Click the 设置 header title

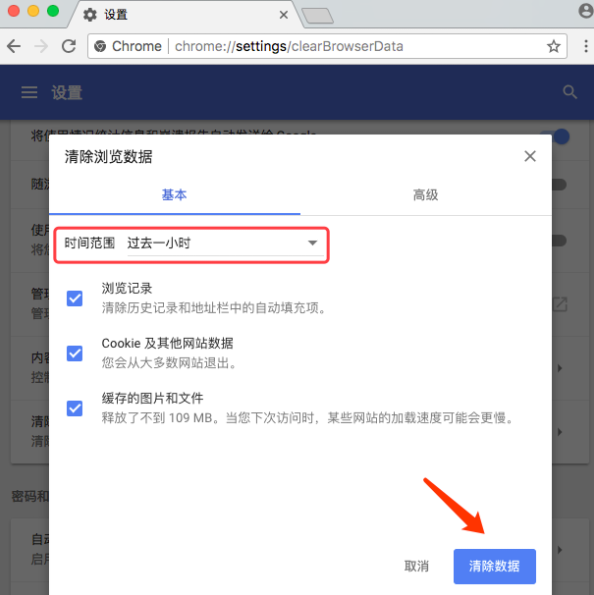[67, 92]
